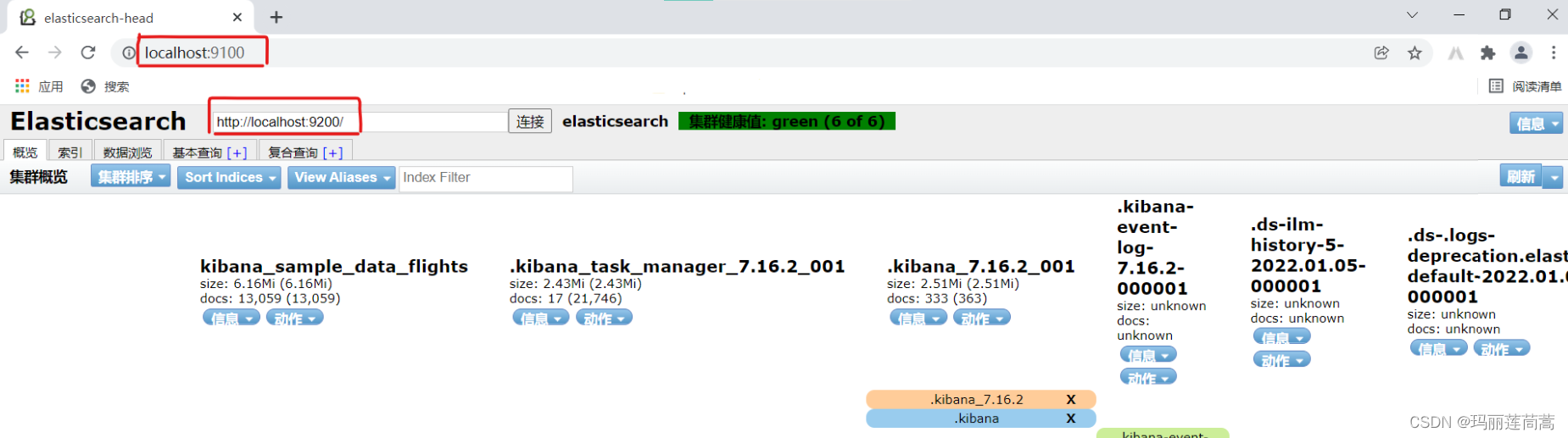This screenshot has width=1568, height=438.
Task: Reload the page with refresh icon
Action: click(88, 53)
